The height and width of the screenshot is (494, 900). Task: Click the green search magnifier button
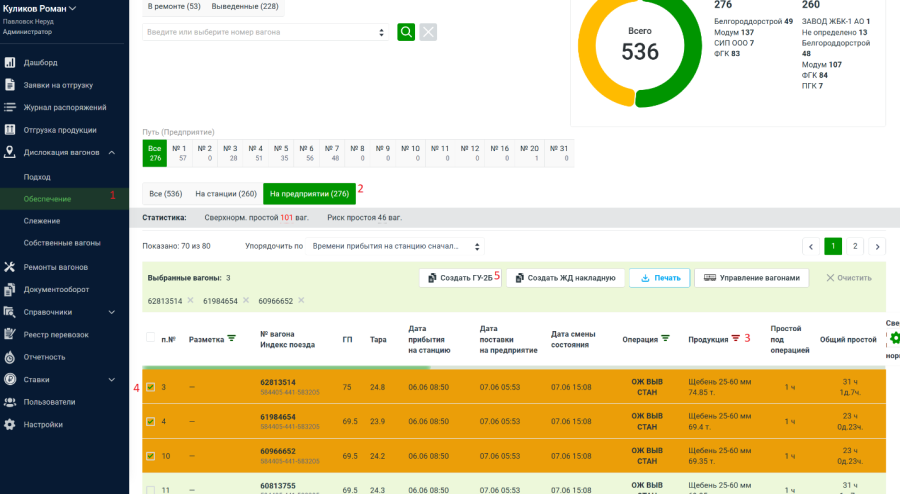click(406, 32)
